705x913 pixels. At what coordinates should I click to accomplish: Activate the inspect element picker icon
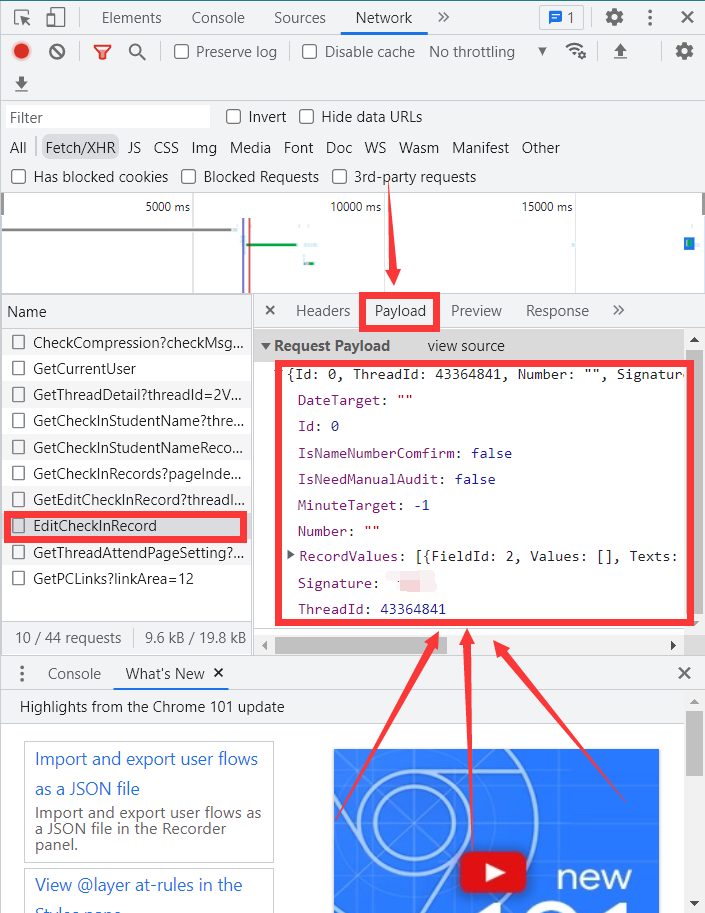click(x=22, y=17)
